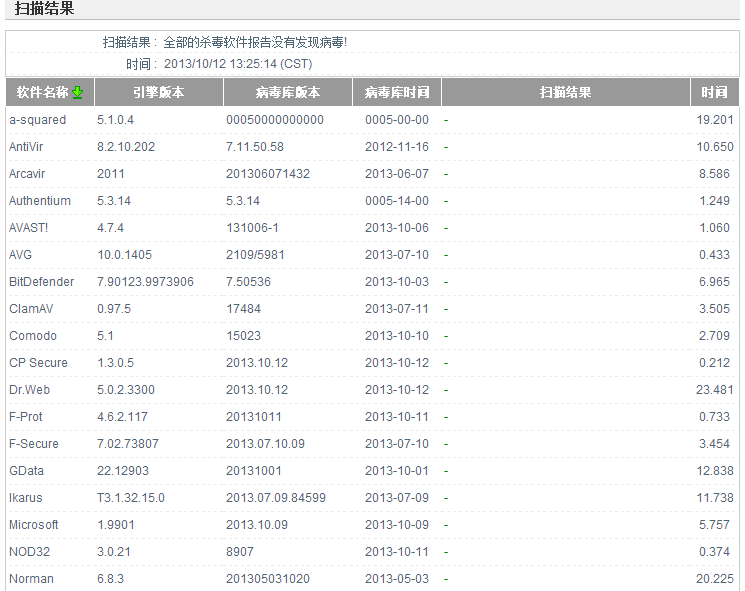Click virus database version 131006-1
The image size is (745, 591).
tap(252, 228)
